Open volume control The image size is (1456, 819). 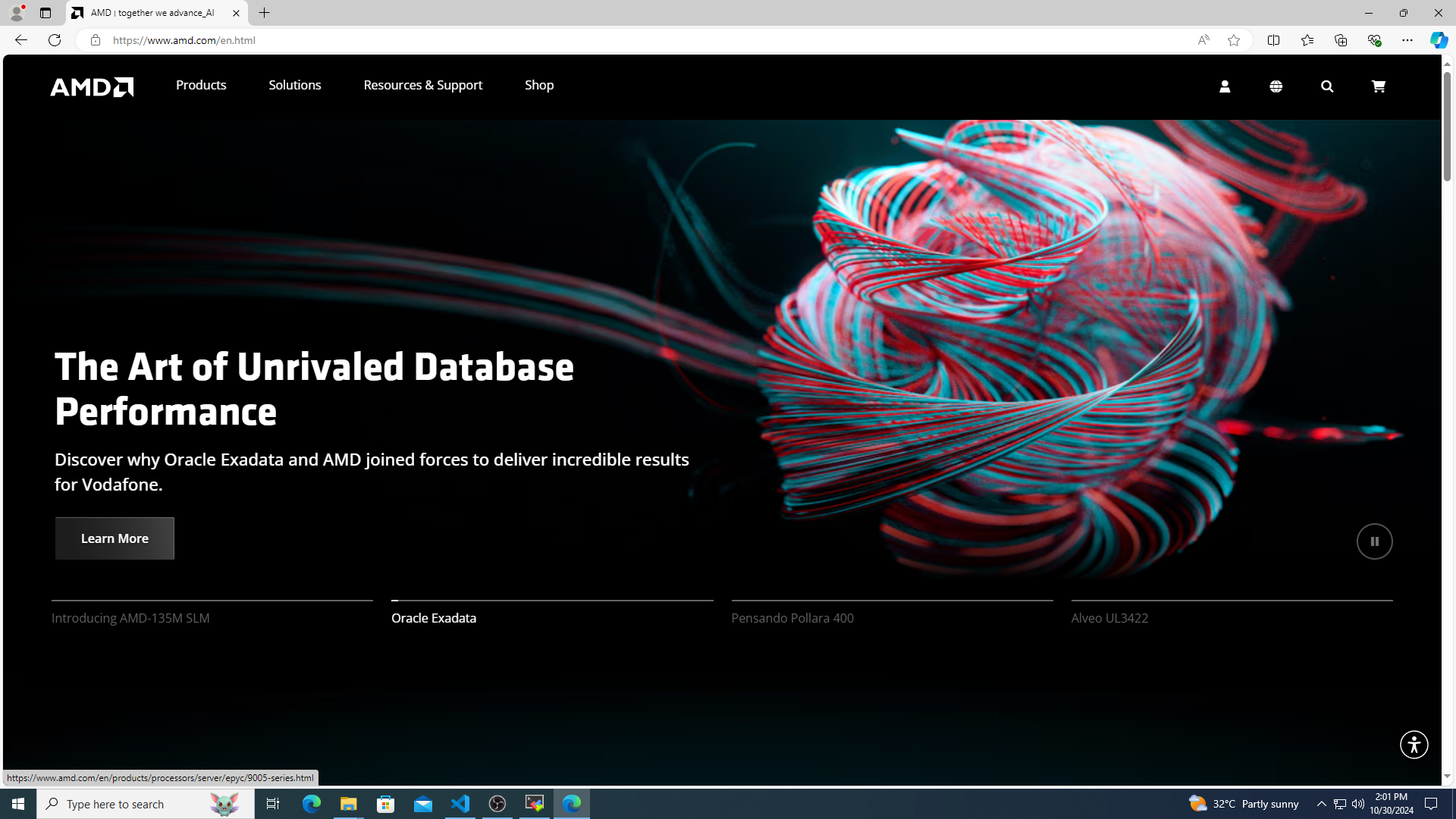[1358, 804]
